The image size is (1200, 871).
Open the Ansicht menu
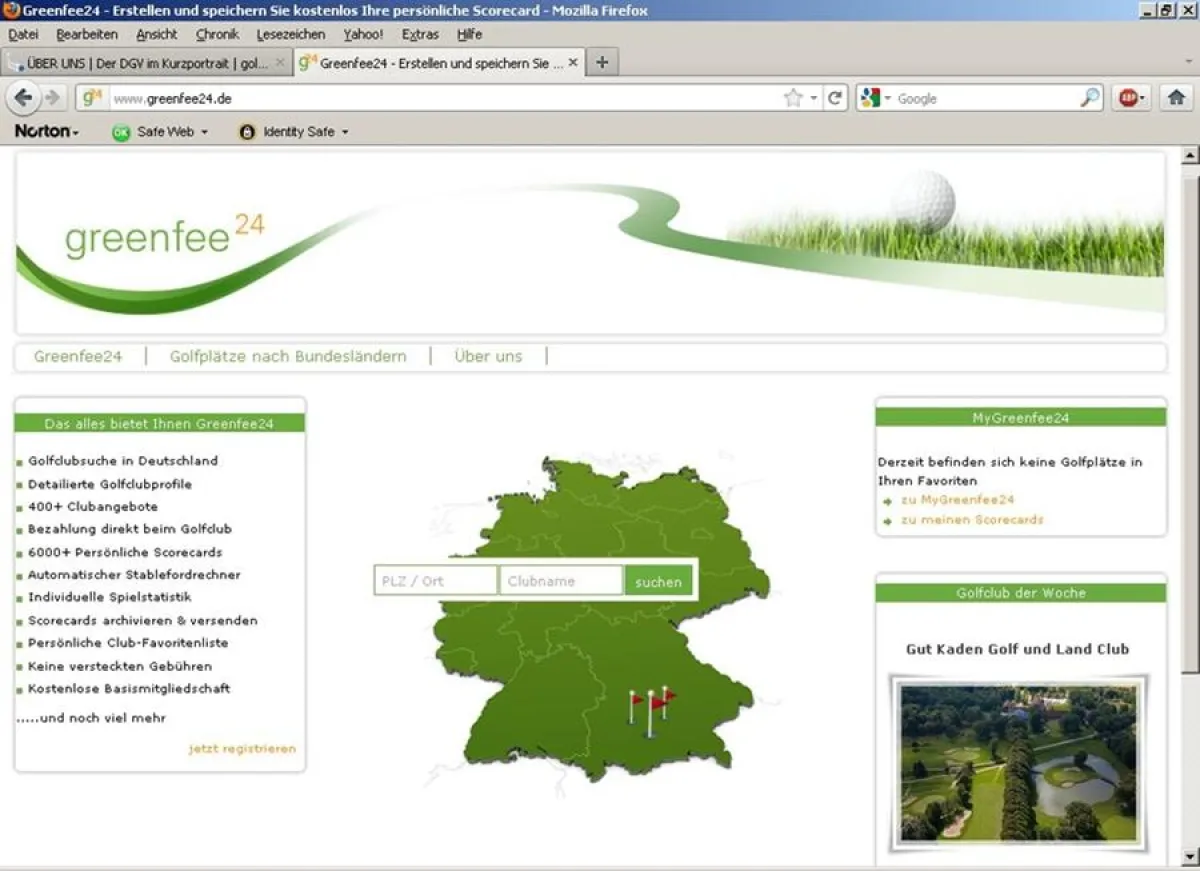click(157, 34)
